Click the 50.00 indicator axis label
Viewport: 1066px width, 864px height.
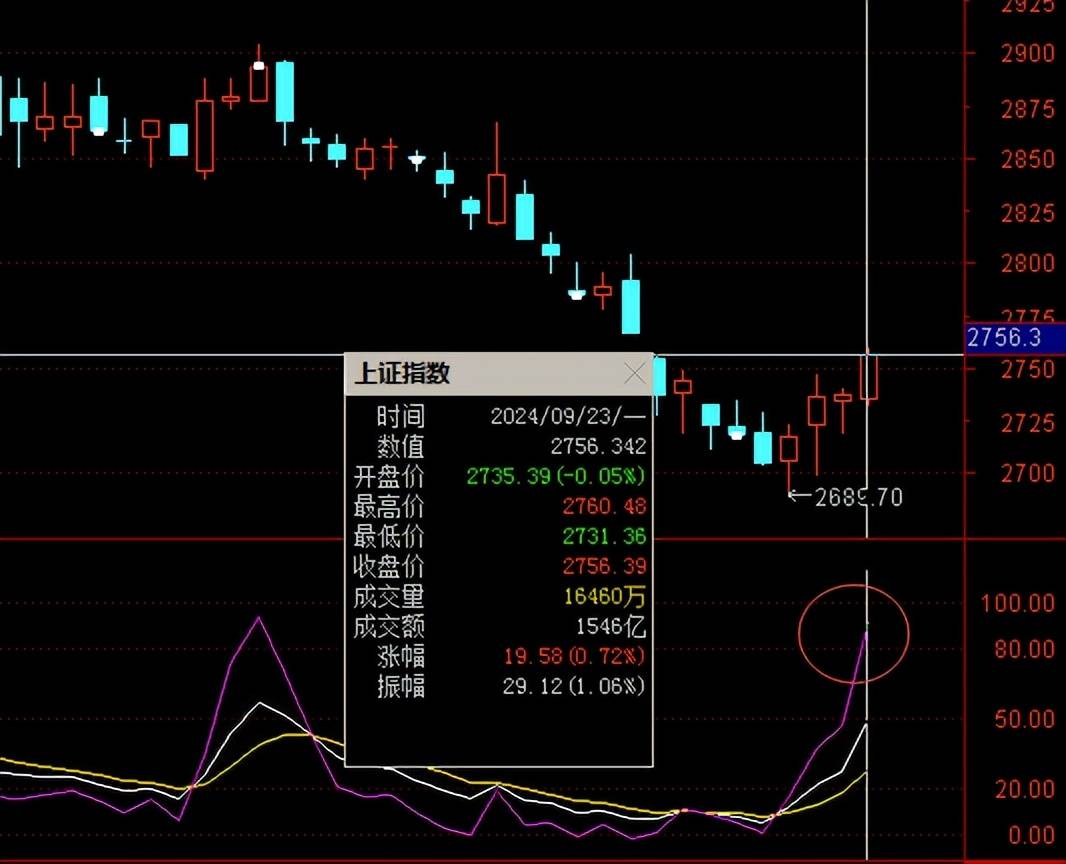[1024, 719]
